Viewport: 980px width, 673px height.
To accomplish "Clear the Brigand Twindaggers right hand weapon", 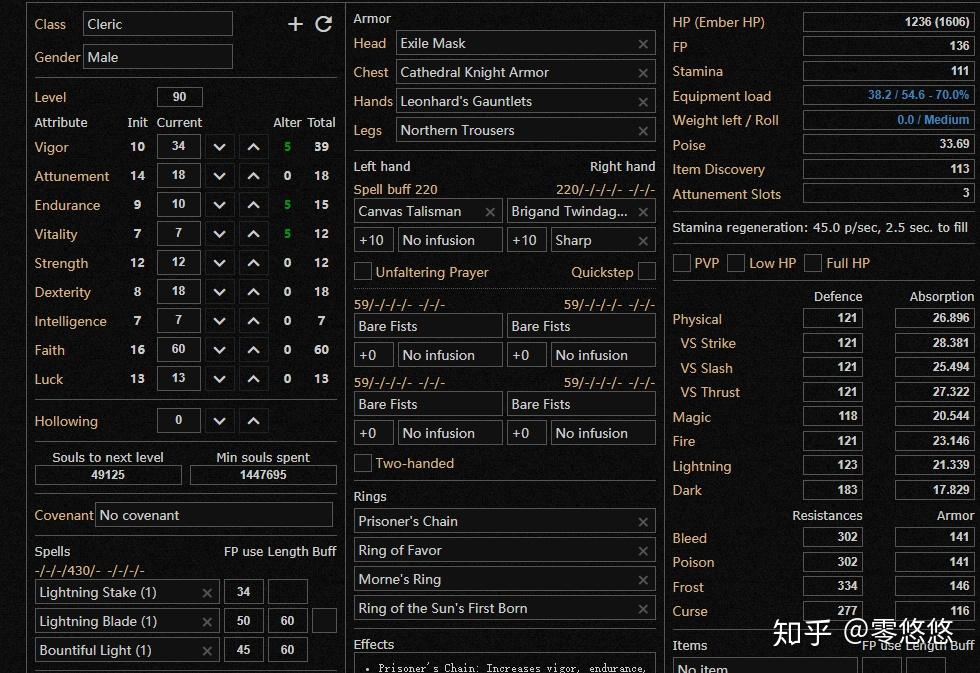I will click(642, 212).
